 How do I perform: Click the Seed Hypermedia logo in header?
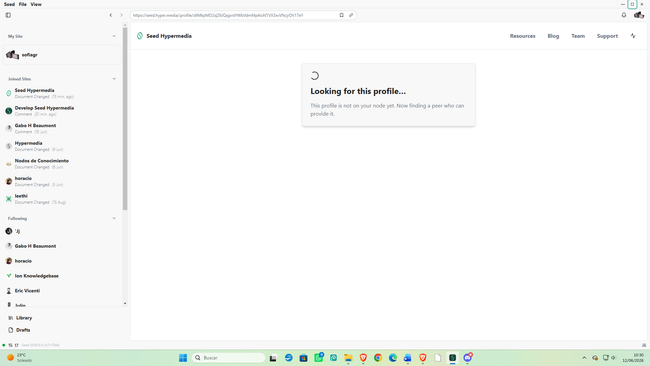[x=140, y=36]
